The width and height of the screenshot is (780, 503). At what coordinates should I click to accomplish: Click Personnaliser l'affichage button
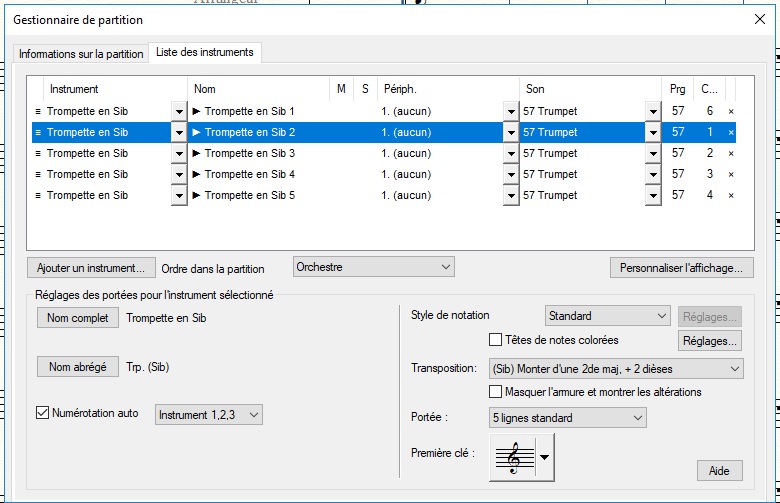pos(680,268)
